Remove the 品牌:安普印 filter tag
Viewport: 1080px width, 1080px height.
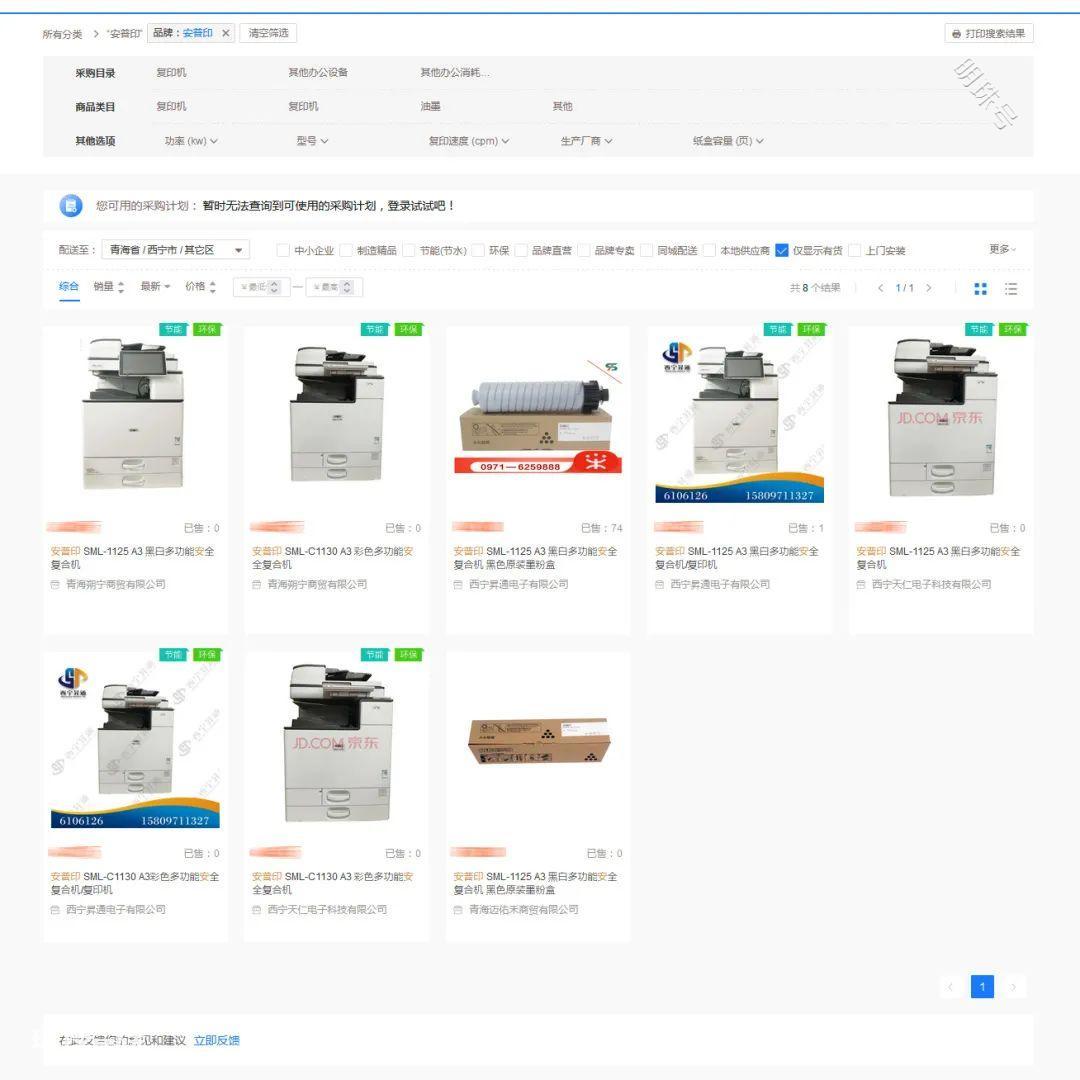click(225, 33)
